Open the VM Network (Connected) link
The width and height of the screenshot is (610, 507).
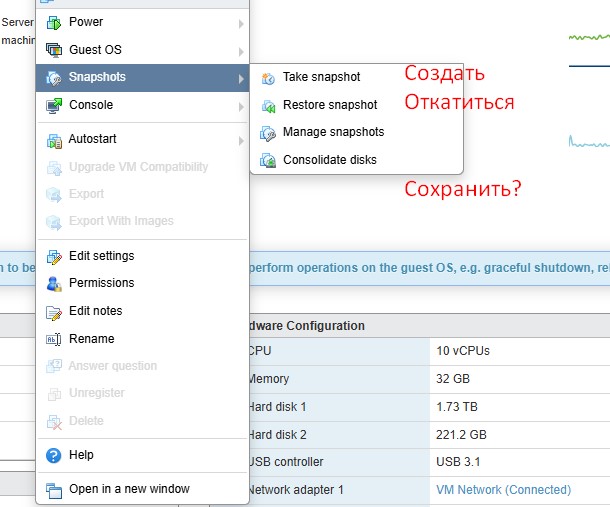pyautogui.click(x=503, y=490)
